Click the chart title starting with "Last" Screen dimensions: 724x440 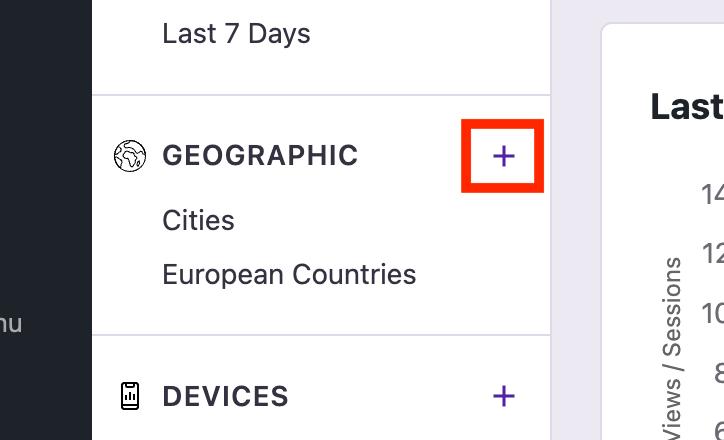pyautogui.click(x=687, y=107)
